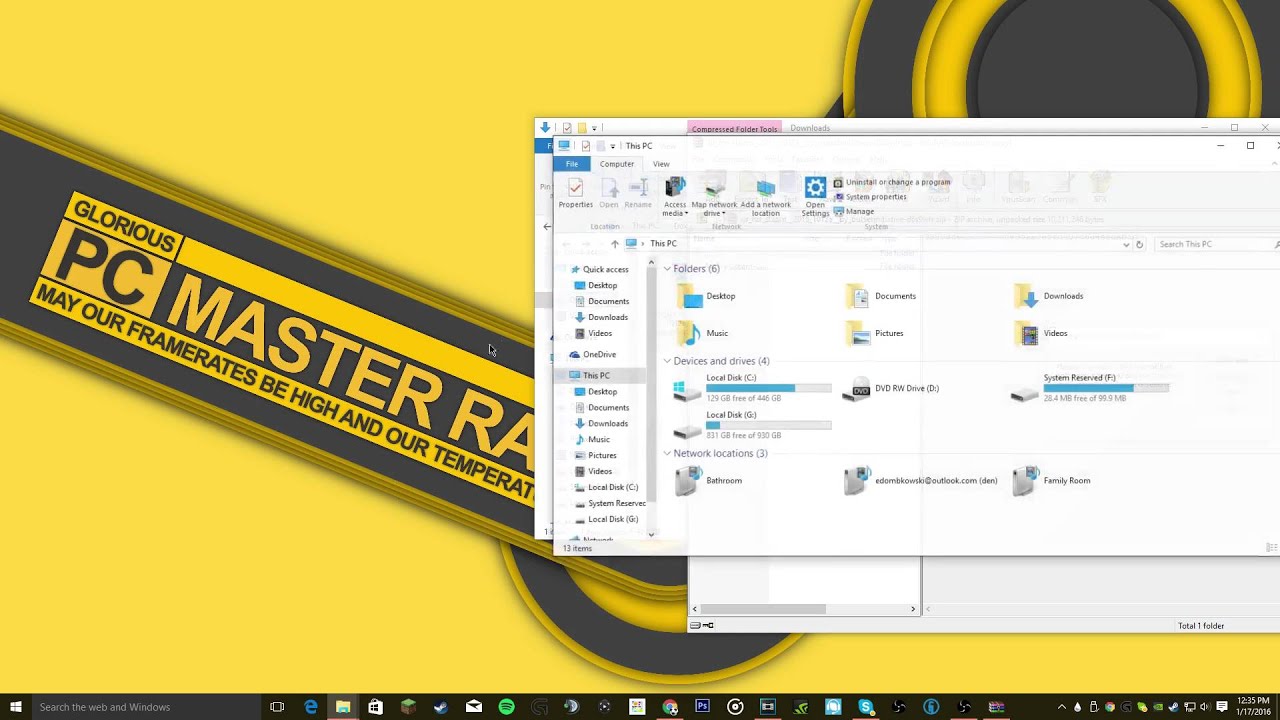Select the Local Disk (C:) drive
The width and height of the screenshot is (1280, 720).
pos(752,388)
